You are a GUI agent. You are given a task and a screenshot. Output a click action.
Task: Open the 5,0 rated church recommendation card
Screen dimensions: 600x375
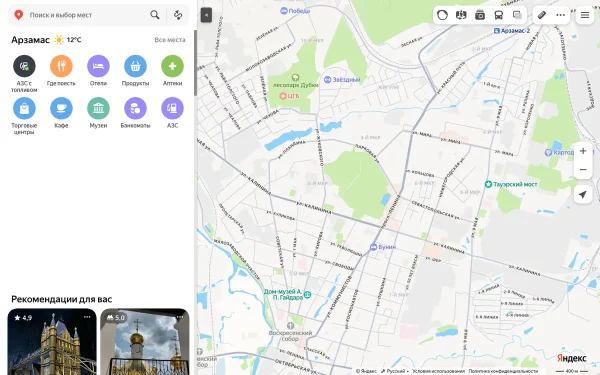(x=145, y=342)
